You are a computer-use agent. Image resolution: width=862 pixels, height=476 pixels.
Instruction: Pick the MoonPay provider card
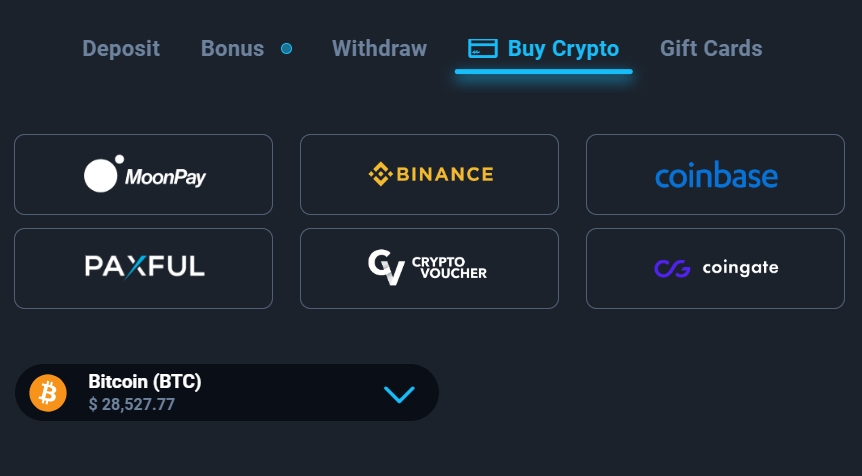[143, 175]
